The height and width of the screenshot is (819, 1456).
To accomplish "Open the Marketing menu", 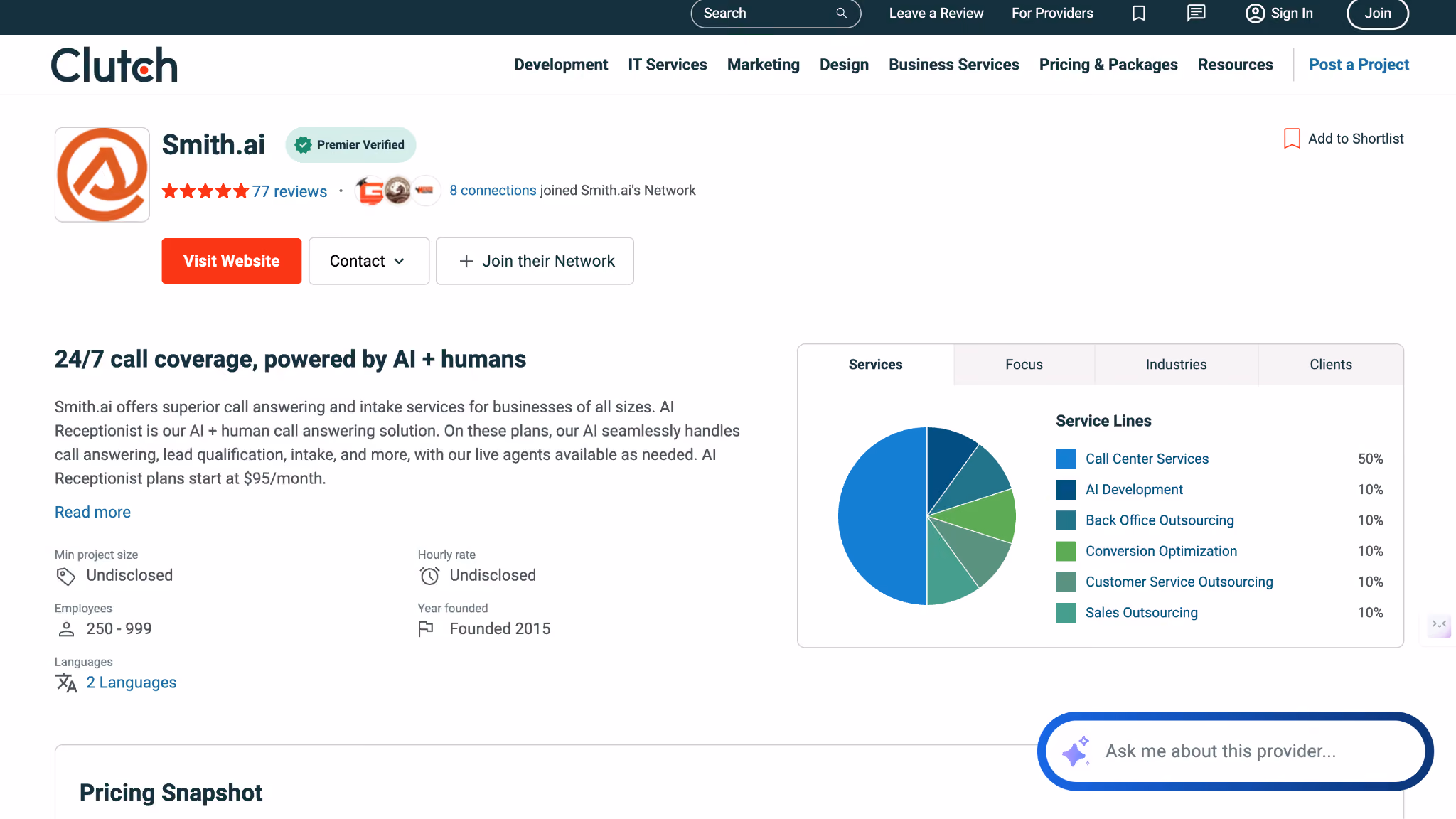I will 764,65.
